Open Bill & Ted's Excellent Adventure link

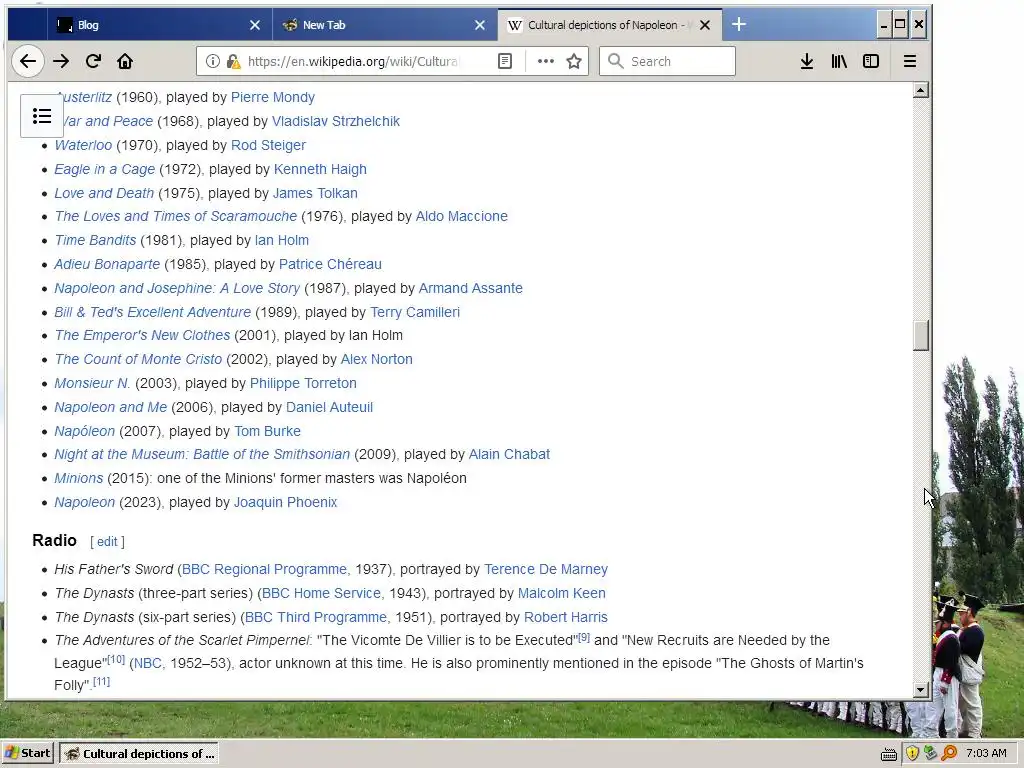click(152, 312)
